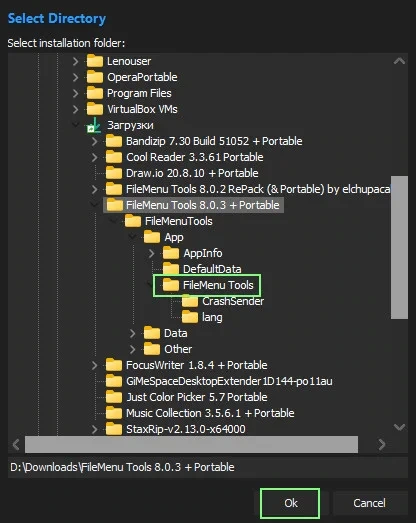The width and height of the screenshot is (416, 523).
Task: Expand the AppInfo node
Action: pyautogui.click(x=152, y=253)
